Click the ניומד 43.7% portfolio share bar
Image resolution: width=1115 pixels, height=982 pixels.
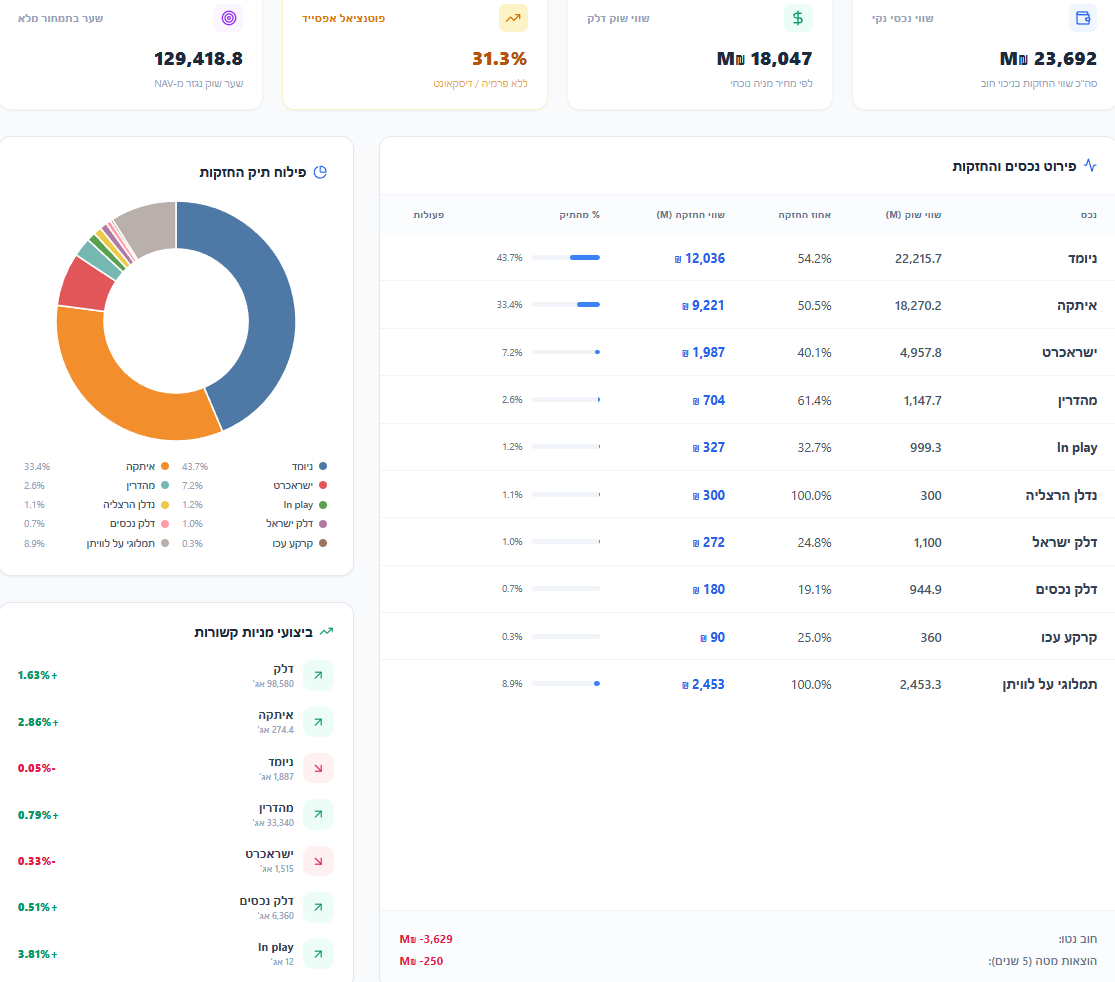coord(566,257)
